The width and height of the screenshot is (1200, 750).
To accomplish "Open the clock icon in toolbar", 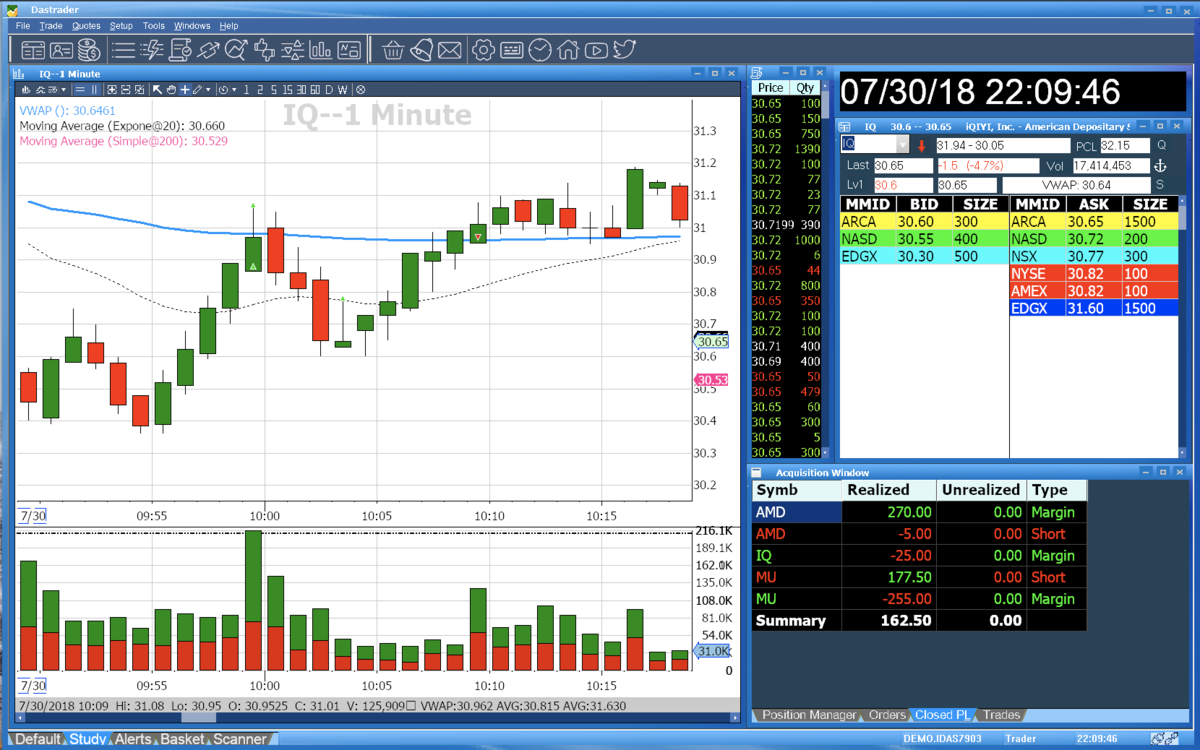I will (540, 49).
